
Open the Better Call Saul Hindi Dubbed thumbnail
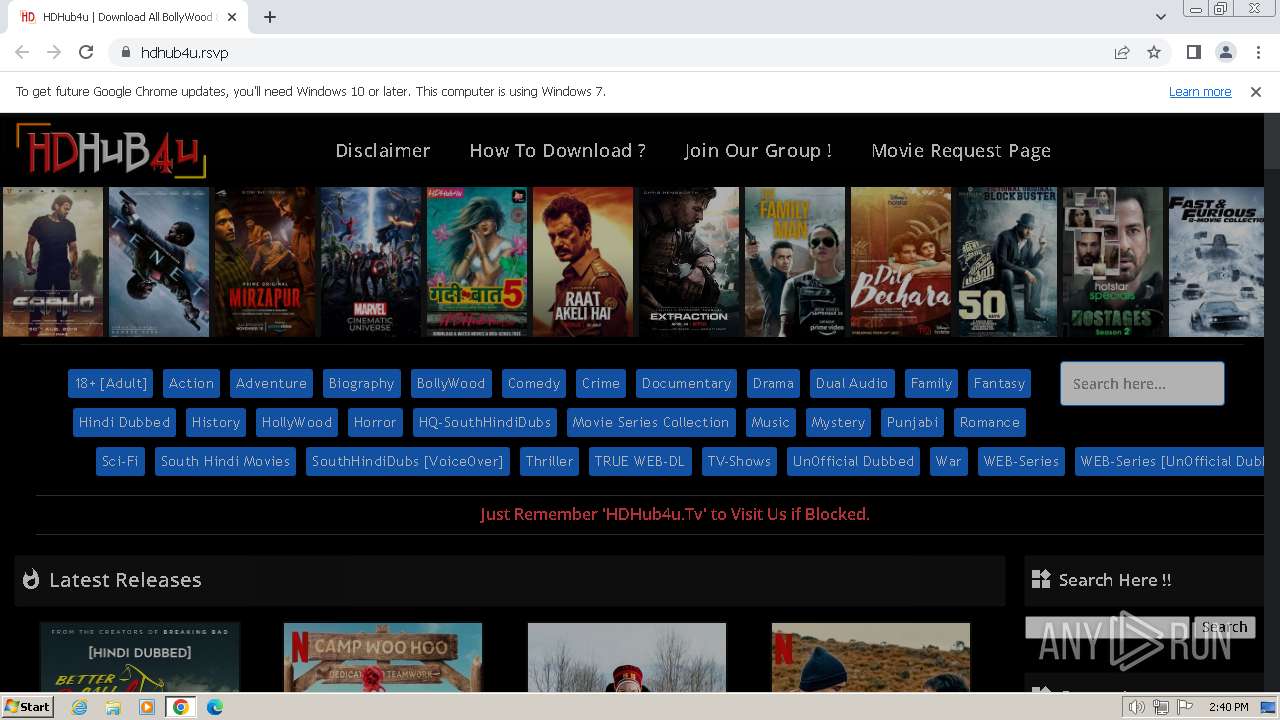(140, 657)
